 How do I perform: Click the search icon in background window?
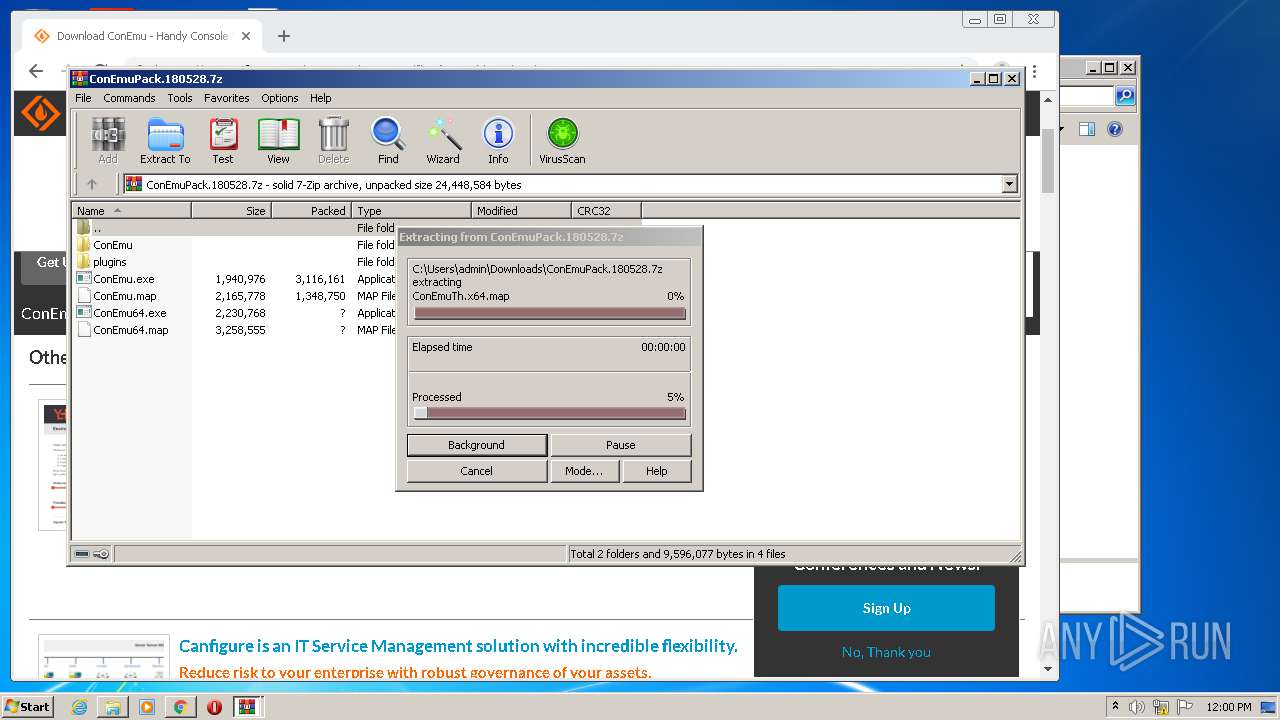[x=1125, y=96]
